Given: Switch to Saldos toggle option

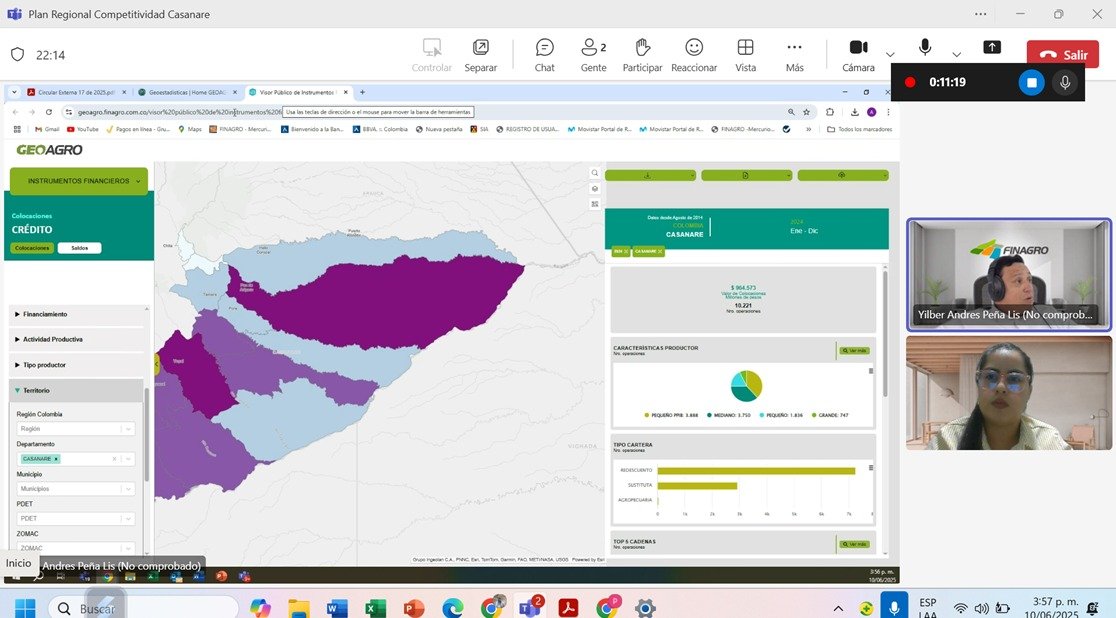Looking at the screenshot, I should tap(79, 248).
